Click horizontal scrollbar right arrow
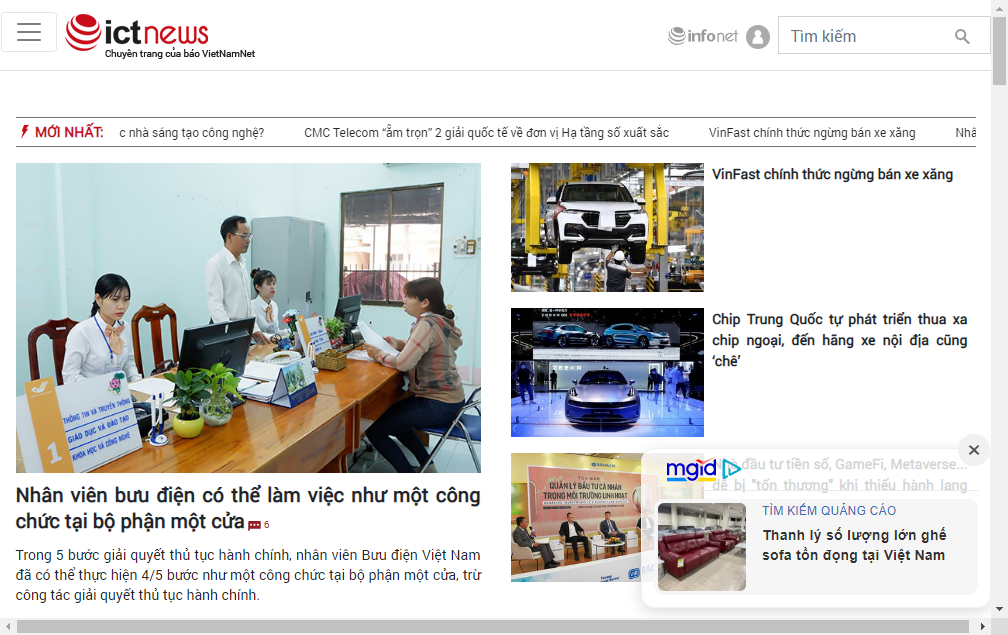Screen dimensions: 1008x635 pyautogui.click(x=982, y=627)
